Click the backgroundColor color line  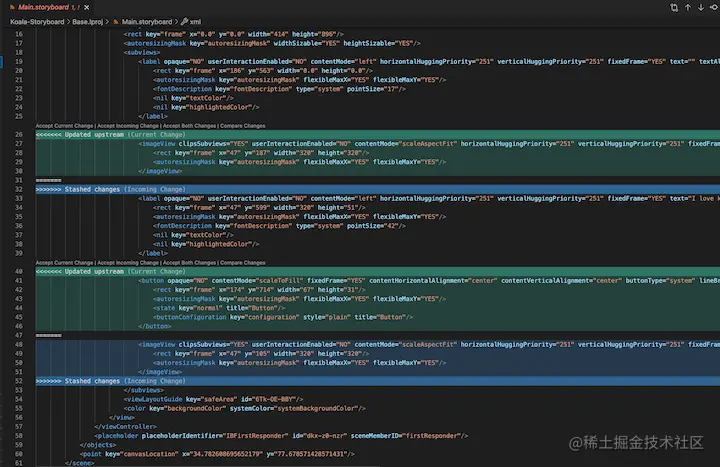[x=245, y=408]
